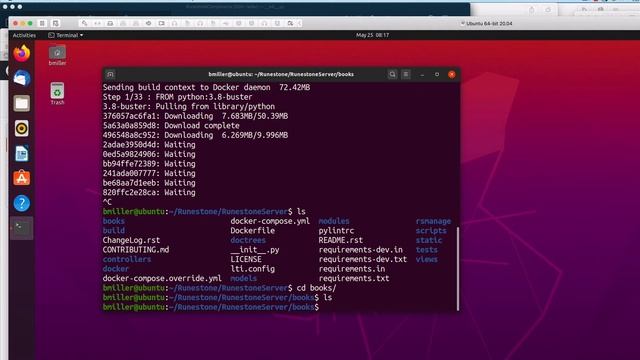Click the 'docker' directory name

[x=116, y=269]
